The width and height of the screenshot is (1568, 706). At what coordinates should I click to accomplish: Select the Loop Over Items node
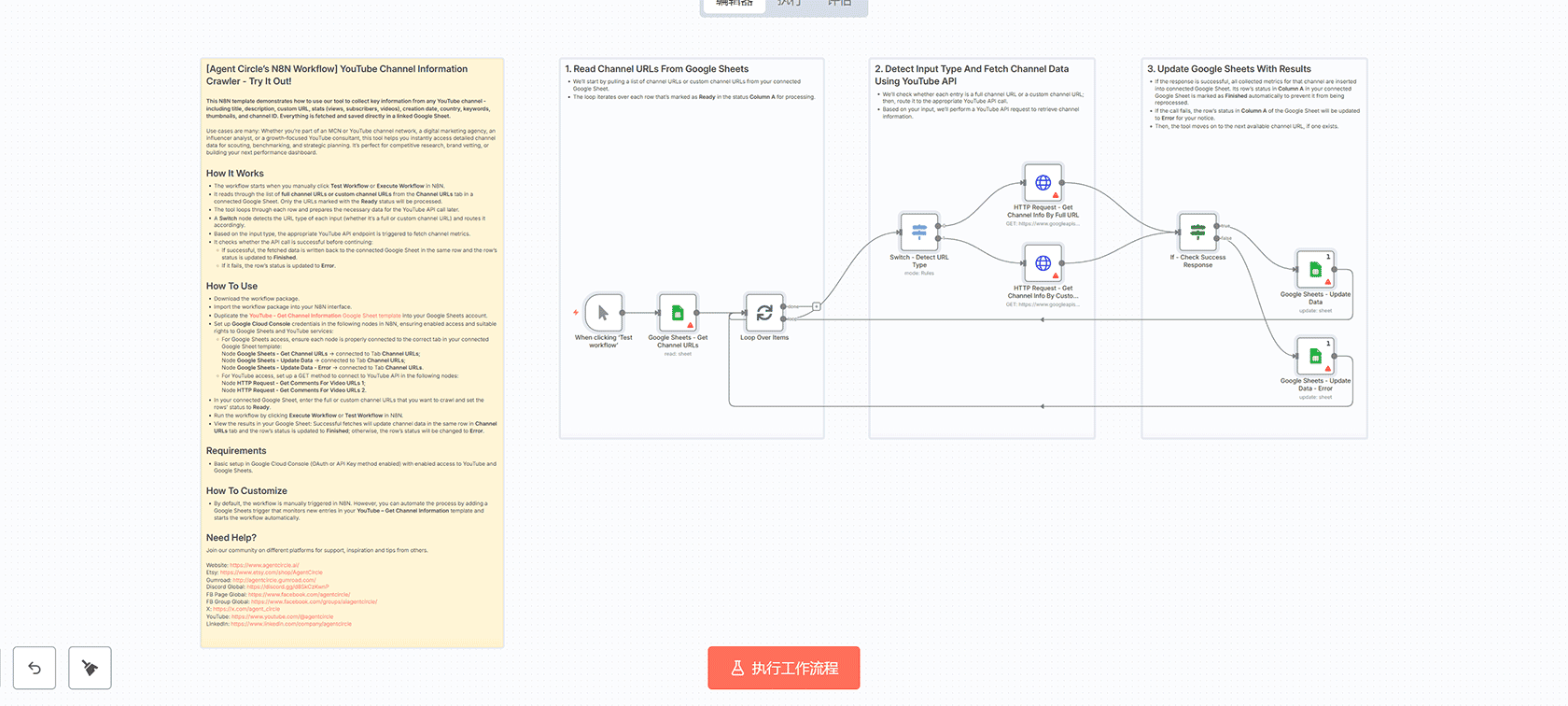763,313
